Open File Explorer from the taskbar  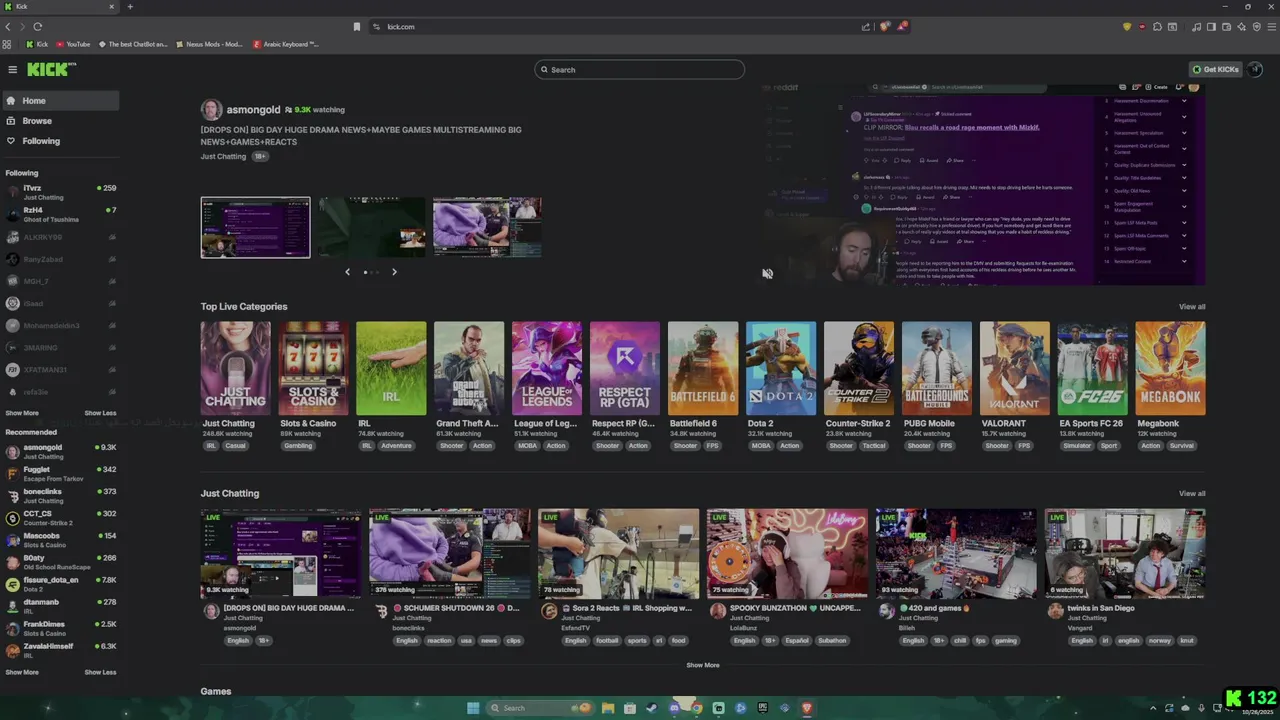pyautogui.click(x=608, y=708)
